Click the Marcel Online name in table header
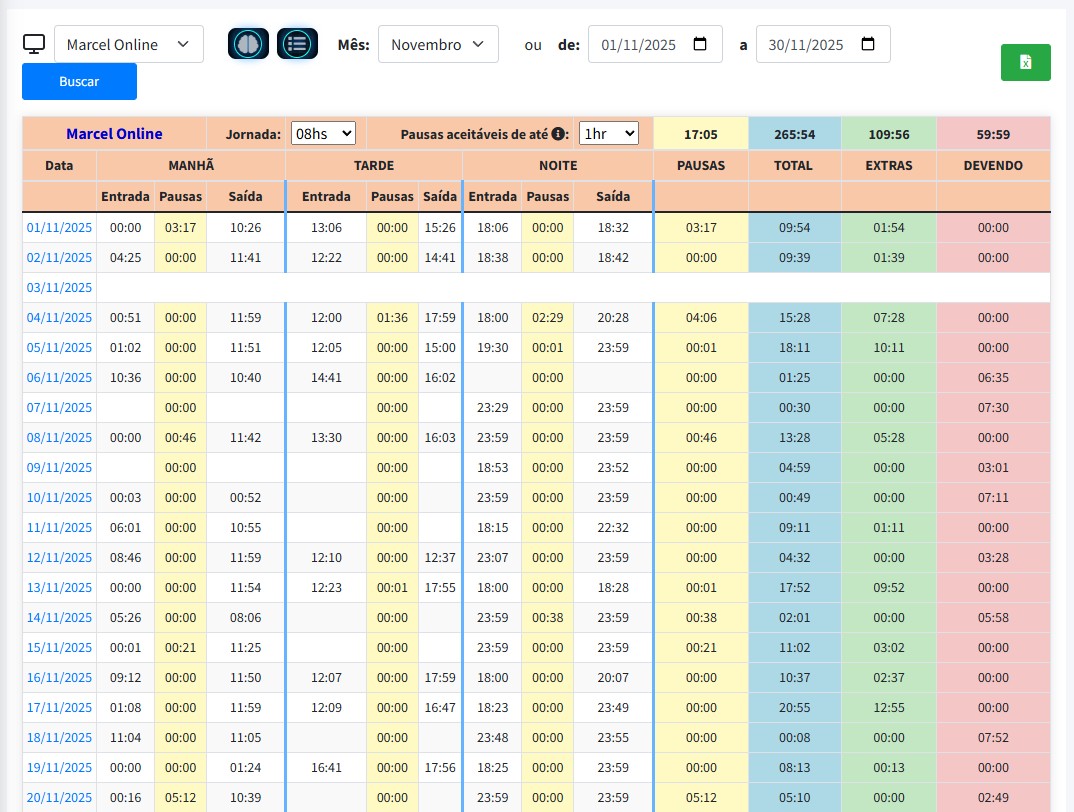 (114, 134)
